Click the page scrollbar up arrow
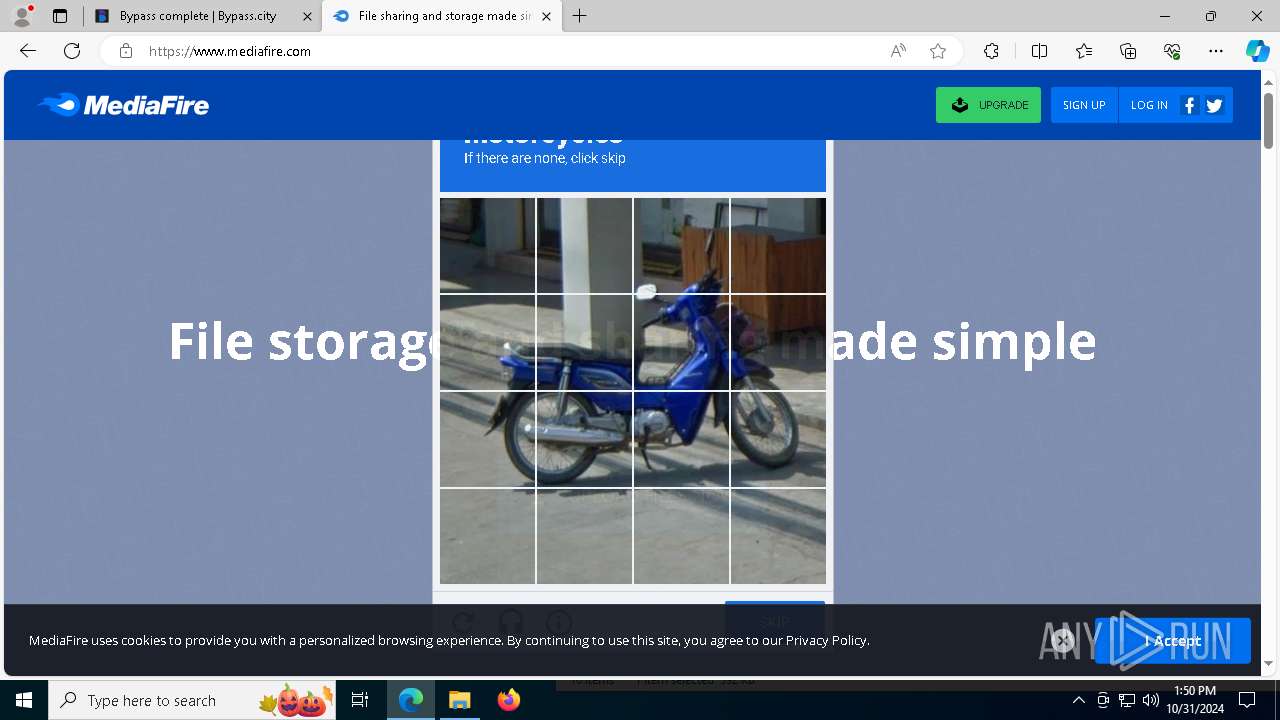1280x720 pixels. click(1269, 81)
